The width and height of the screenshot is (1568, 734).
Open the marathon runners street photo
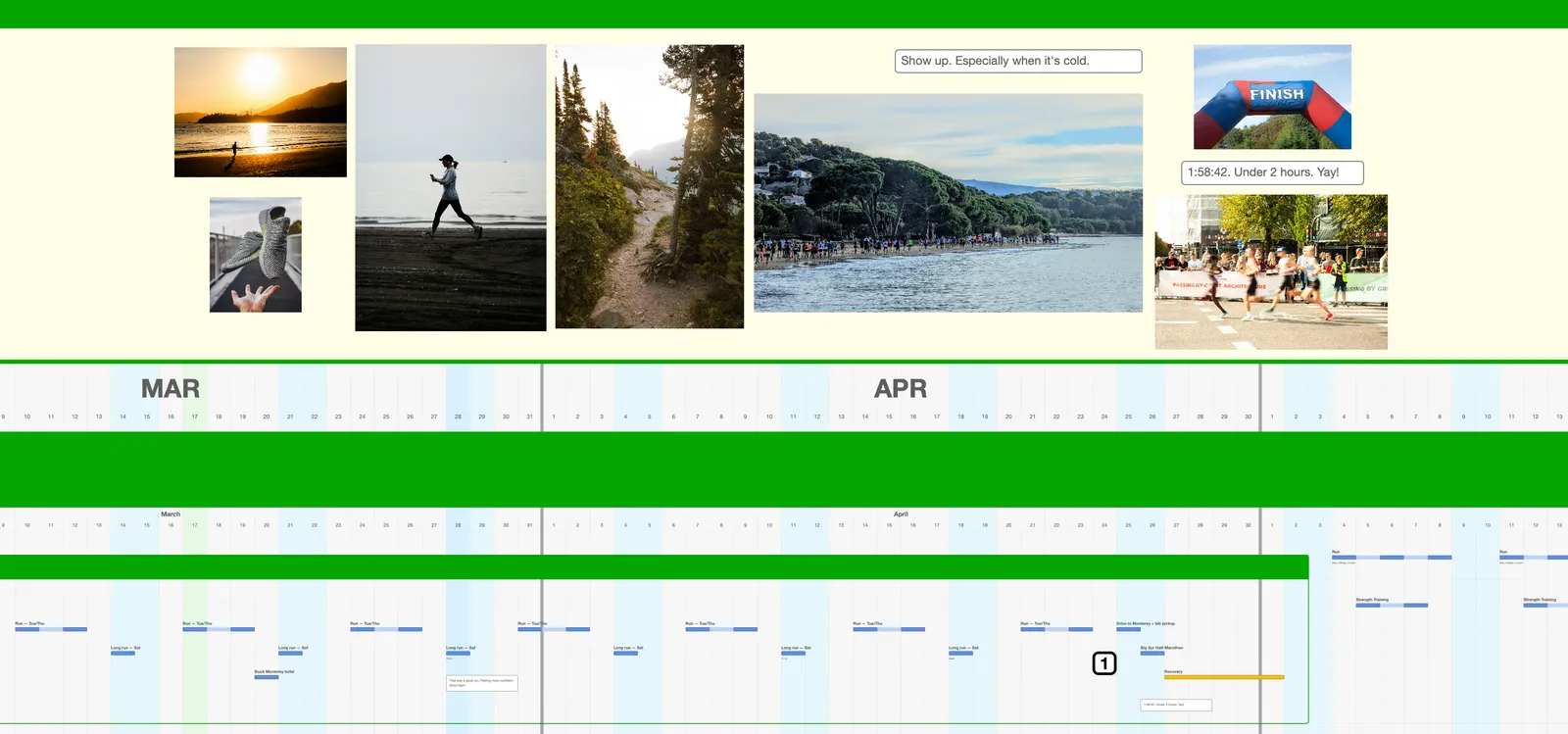[1271, 271]
